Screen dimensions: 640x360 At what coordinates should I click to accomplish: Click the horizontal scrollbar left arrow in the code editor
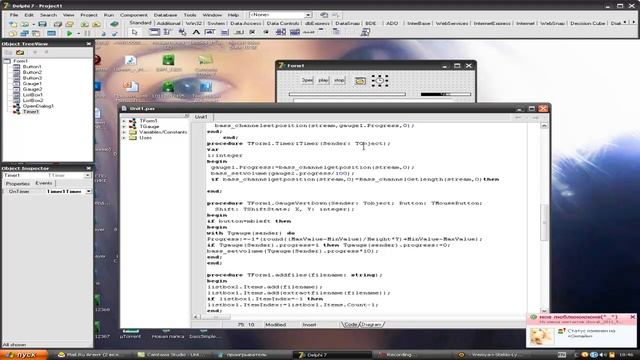tap(196, 317)
